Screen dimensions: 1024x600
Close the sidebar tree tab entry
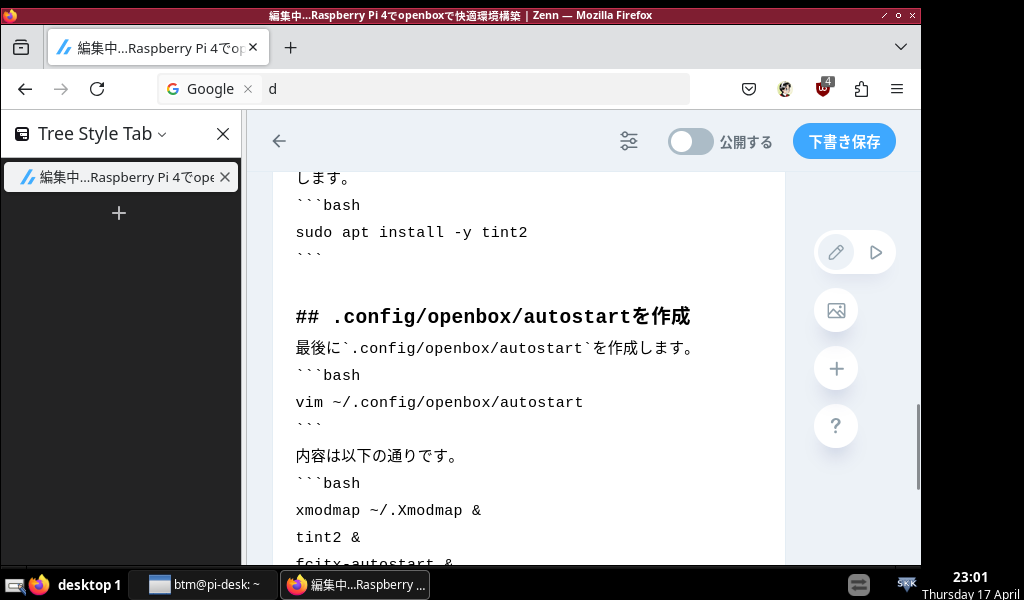click(x=225, y=177)
